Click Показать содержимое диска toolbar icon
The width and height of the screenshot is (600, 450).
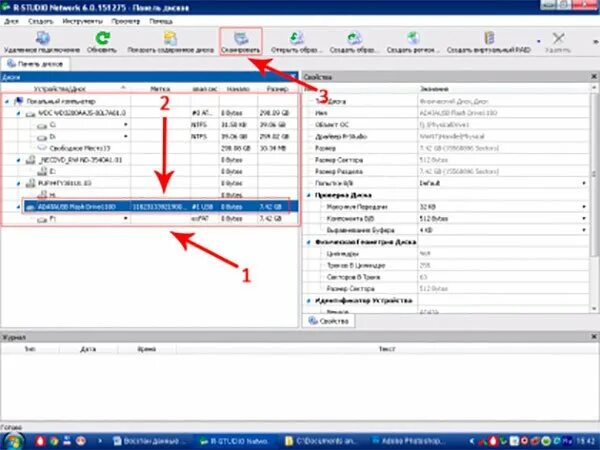(x=170, y=38)
